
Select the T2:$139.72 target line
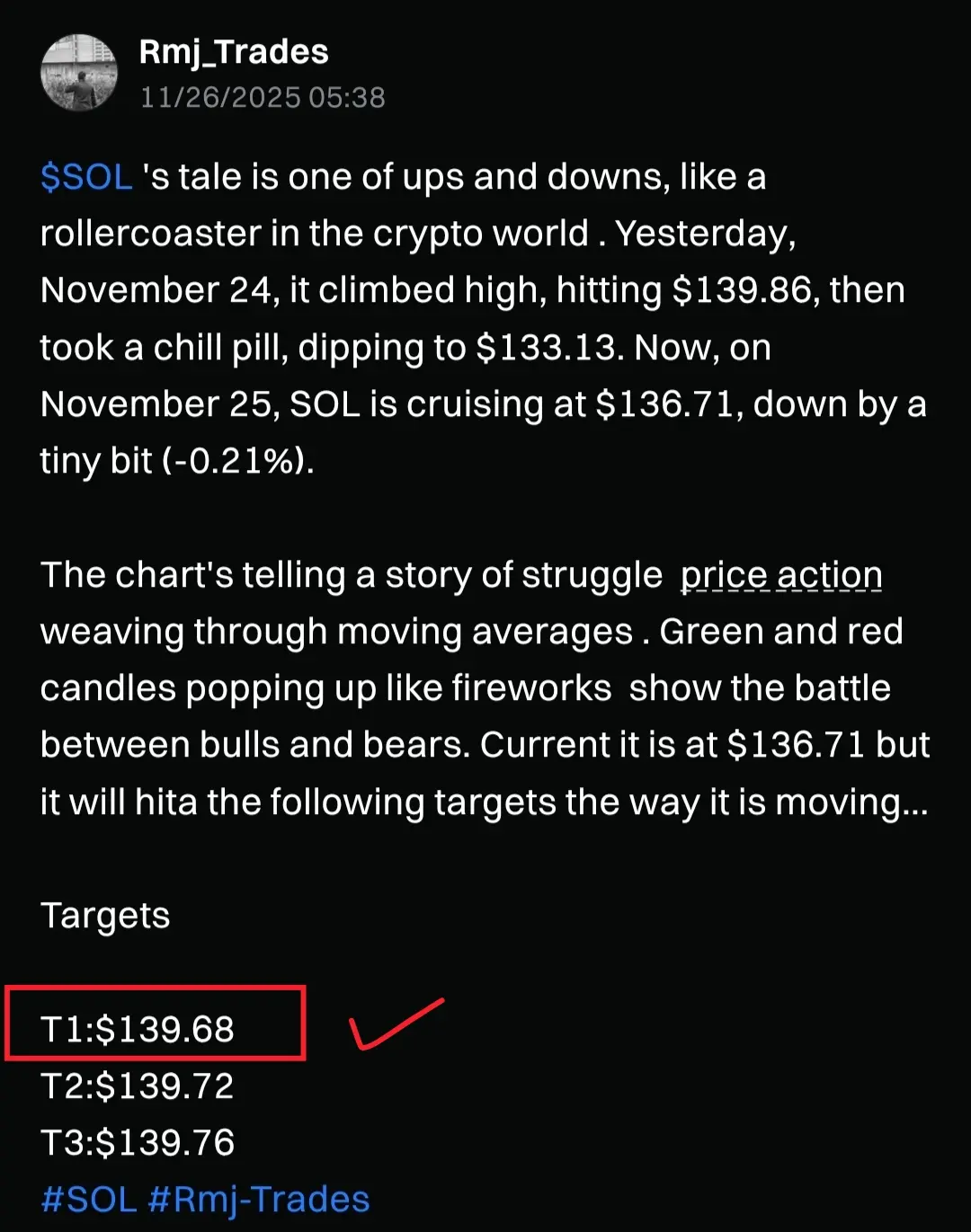tap(138, 1086)
